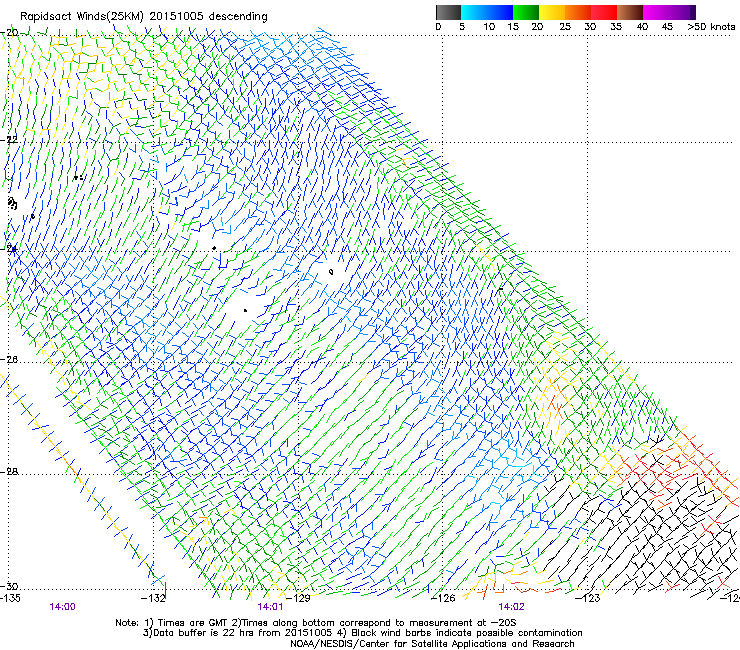Click the 'NOAA/NESDIS/Center for Satellite Applications' credit line

[432, 644]
